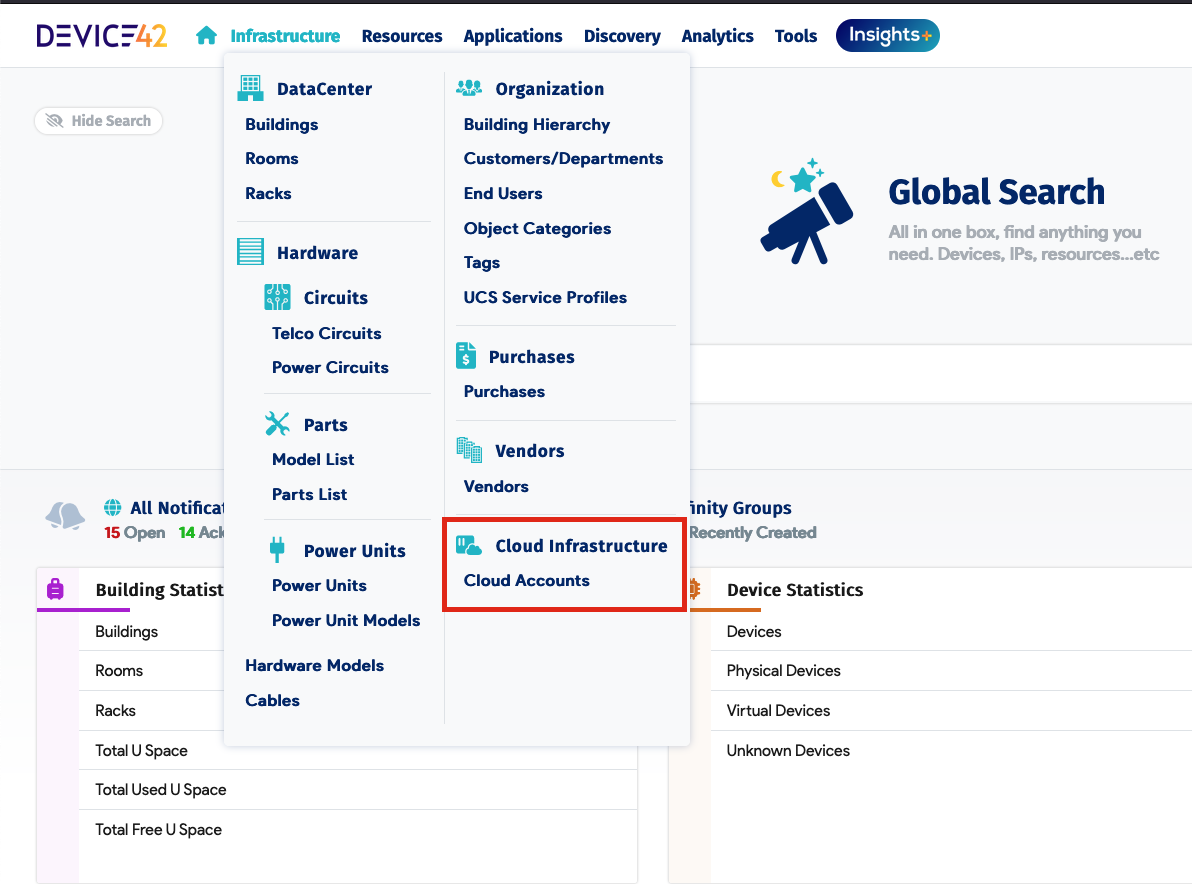Viewport: 1192px width, 884px height.
Task: Click the Device Statistics heading
Action: (795, 590)
